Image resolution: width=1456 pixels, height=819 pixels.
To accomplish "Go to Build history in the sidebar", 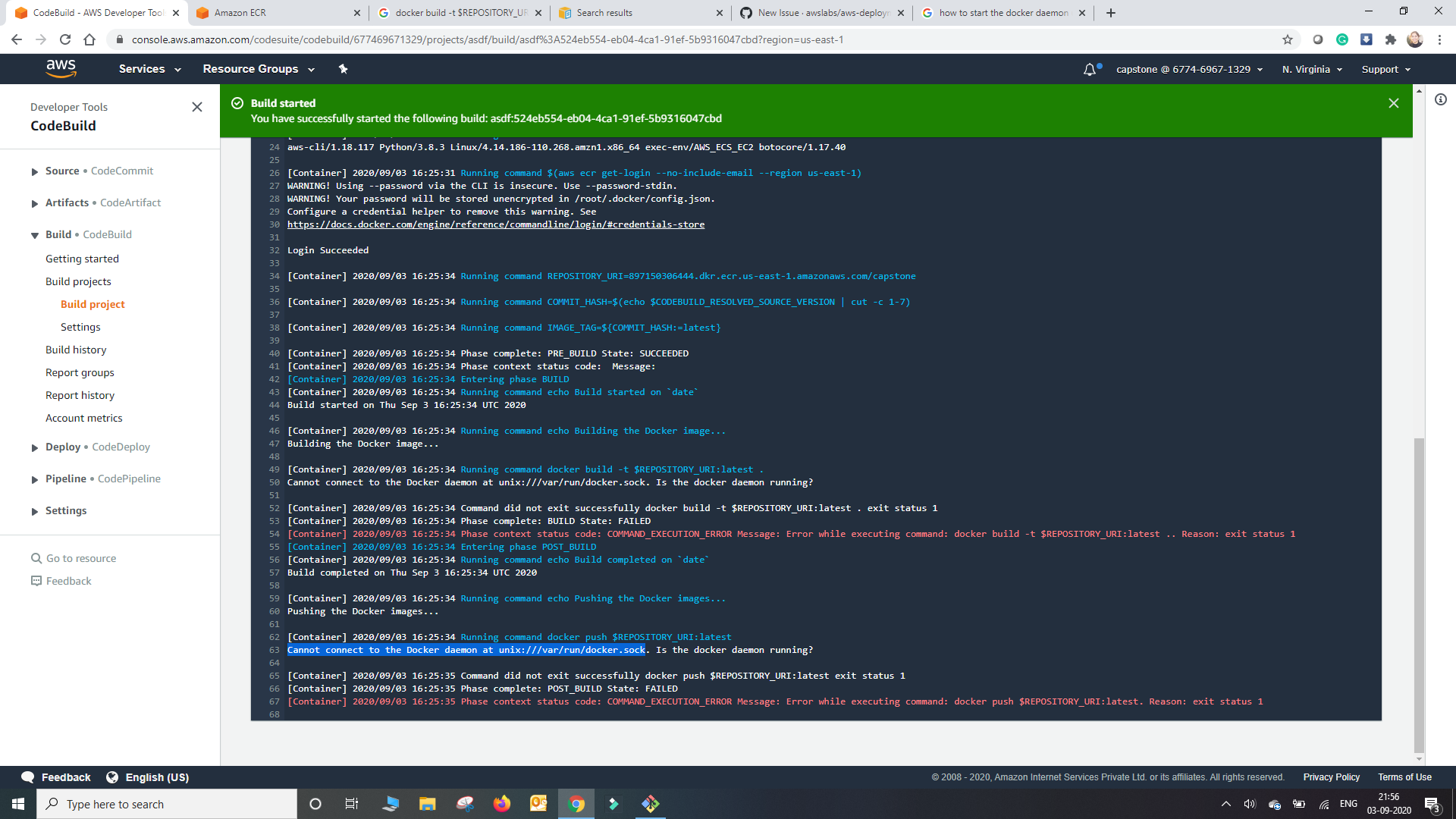I will (76, 350).
